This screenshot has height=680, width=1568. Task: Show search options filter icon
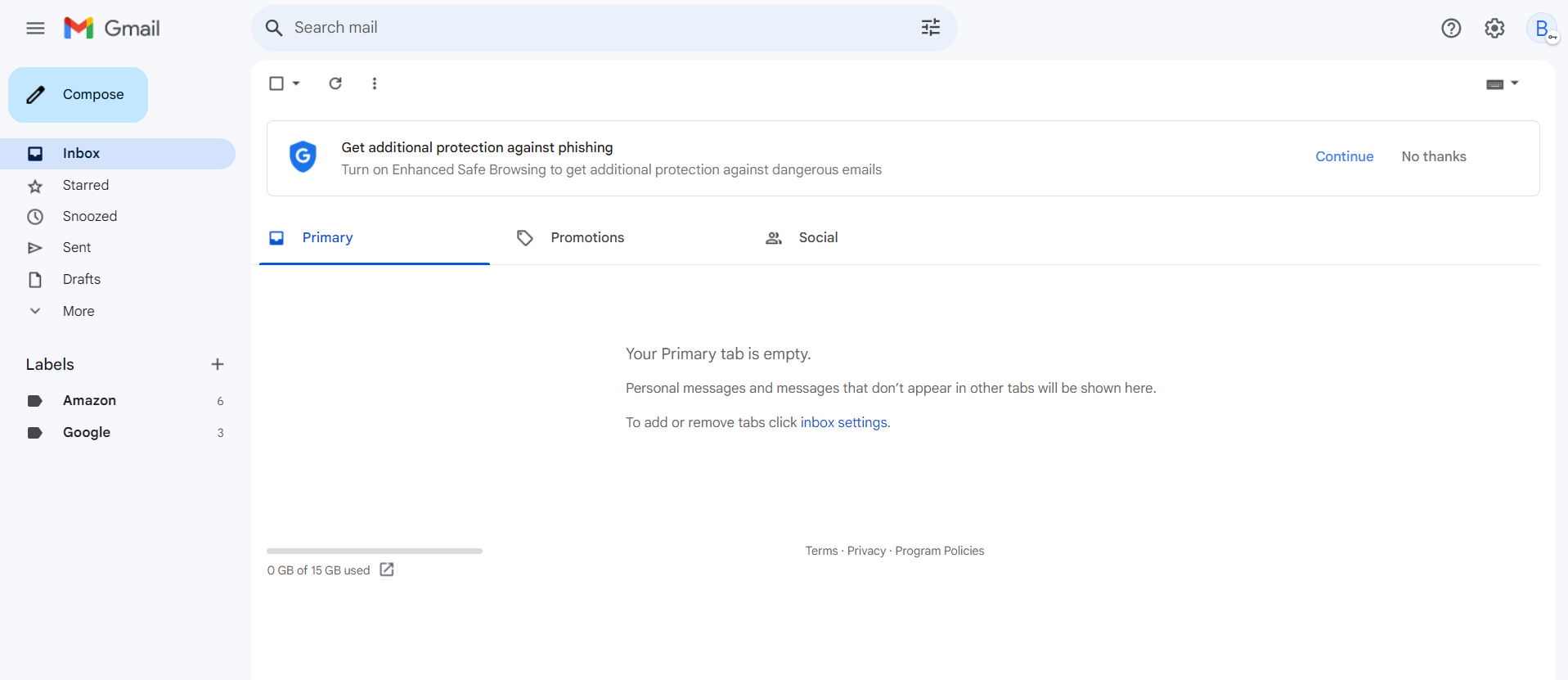point(931,28)
